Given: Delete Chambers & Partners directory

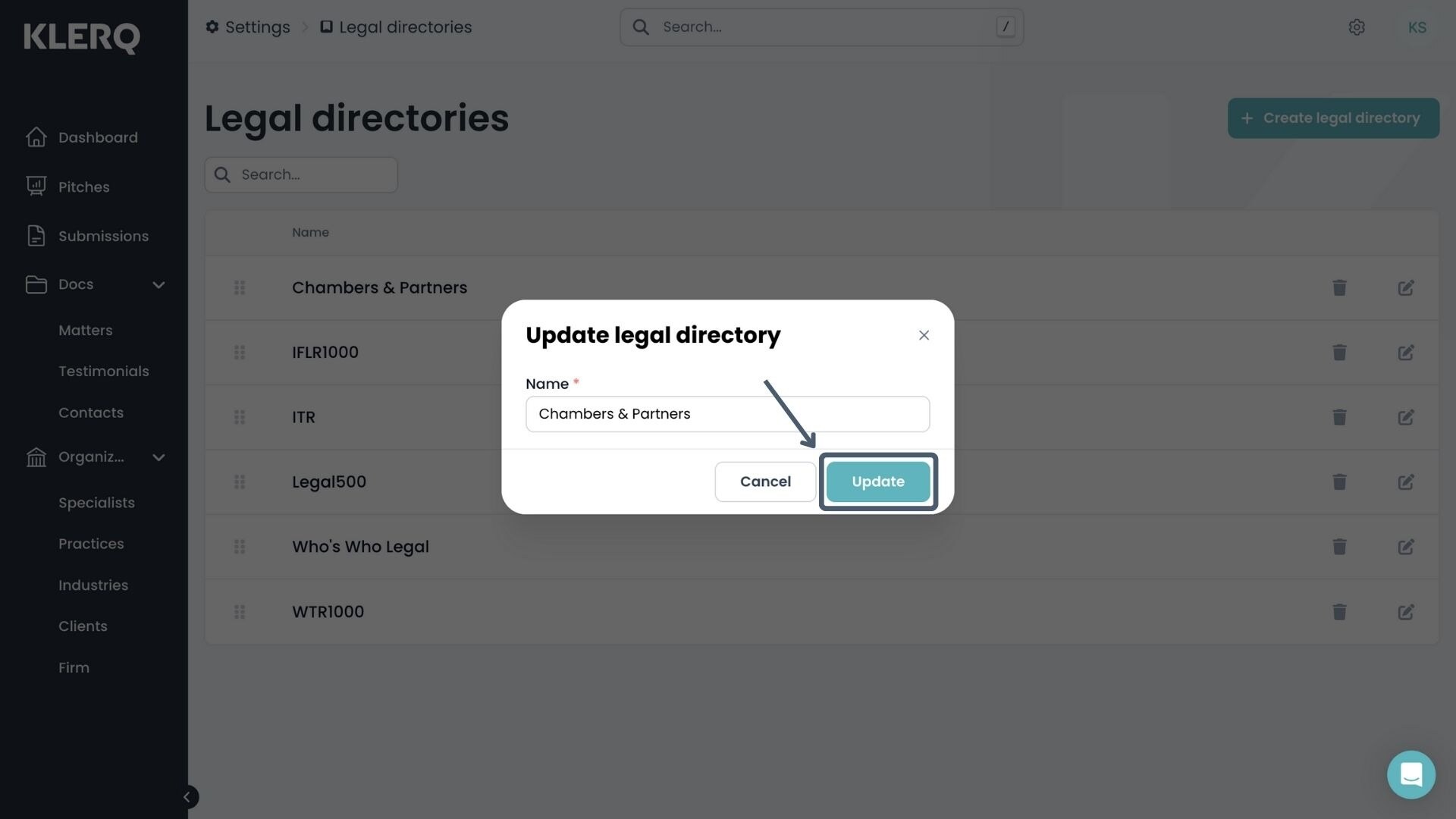Looking at the screenshot, I should pos(1339,288).
